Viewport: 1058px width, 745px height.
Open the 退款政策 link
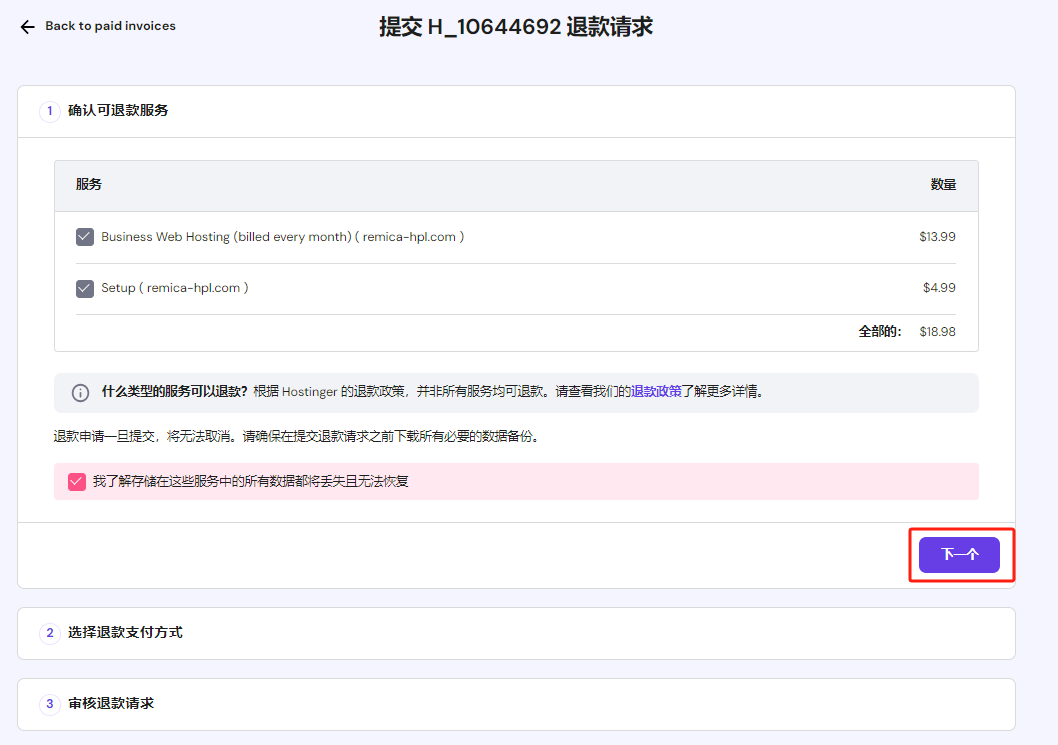click(656, 392)
